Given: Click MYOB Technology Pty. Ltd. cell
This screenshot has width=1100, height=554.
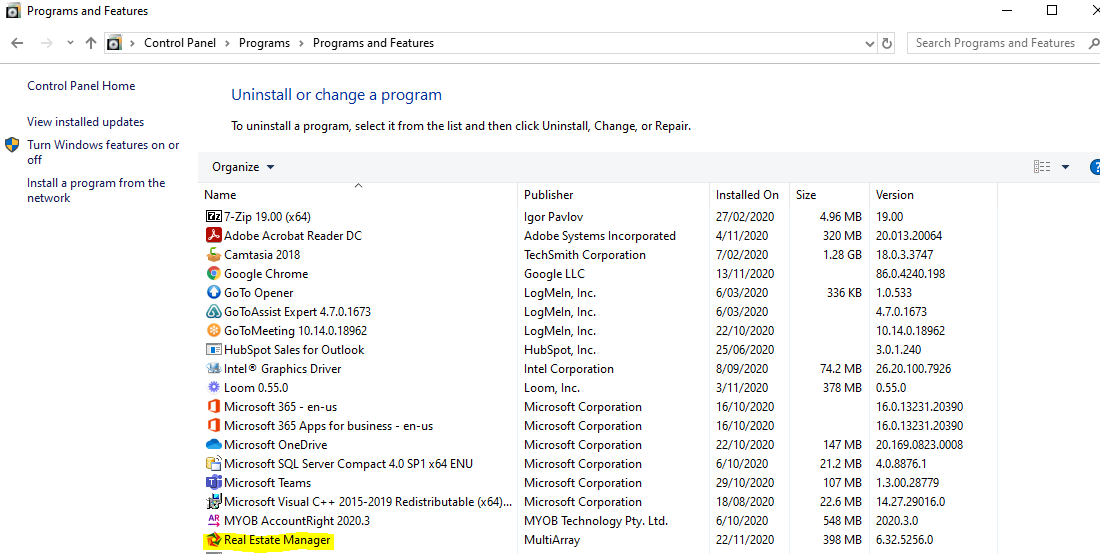Looking at the screenshot, I should pyautogui.click(x=596, y=520).
